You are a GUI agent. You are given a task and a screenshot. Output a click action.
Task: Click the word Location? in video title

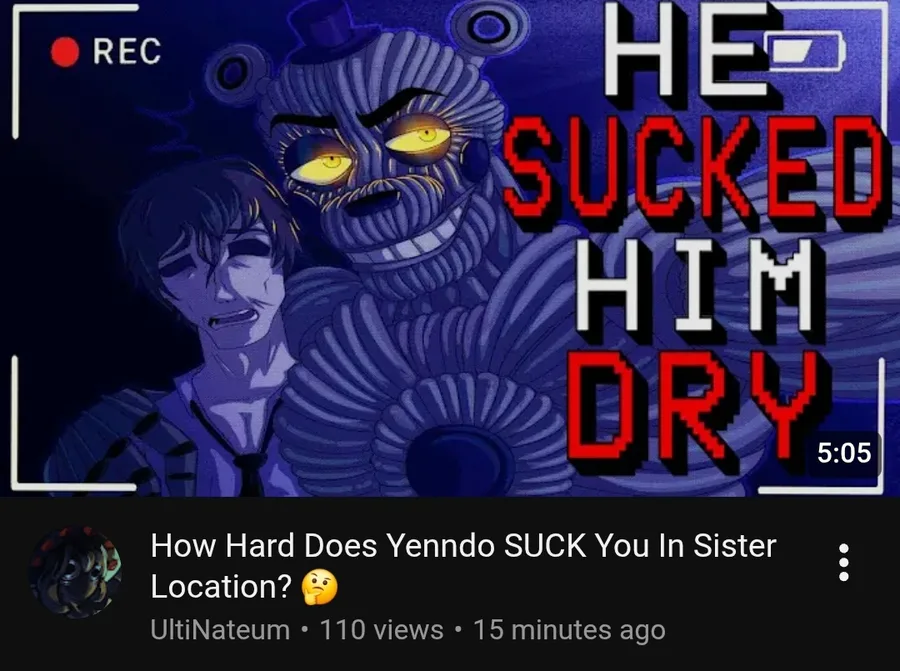pyautogui.click(x=221, y=587)
